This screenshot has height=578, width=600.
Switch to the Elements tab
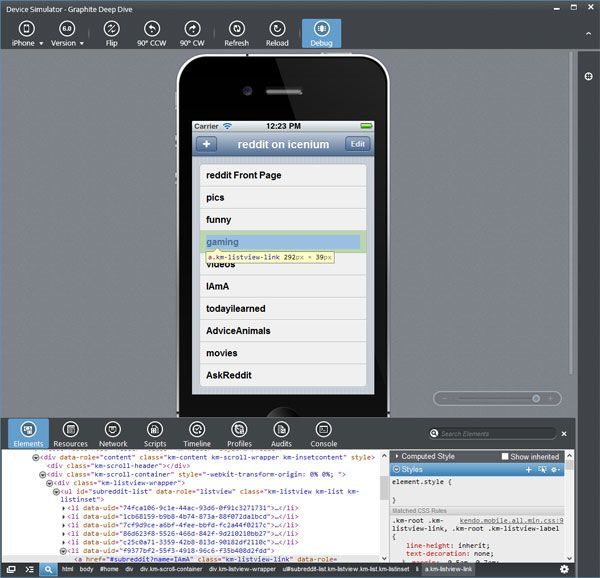pos(28,434)
